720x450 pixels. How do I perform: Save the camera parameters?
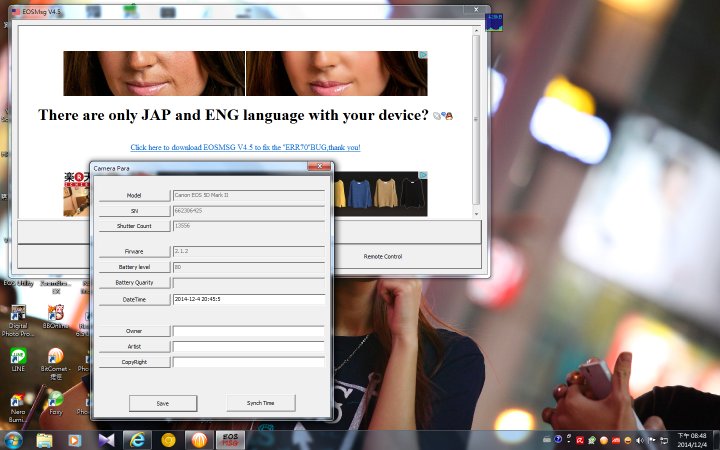163,403
